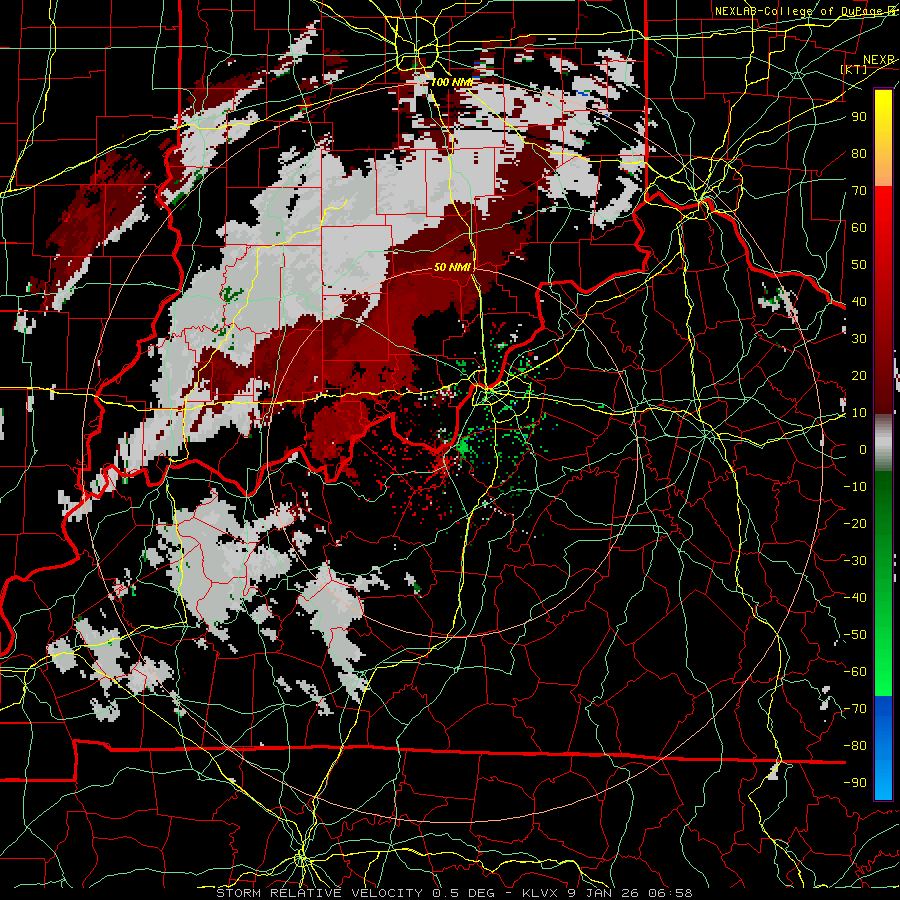Click the -30 scale value

855,561
